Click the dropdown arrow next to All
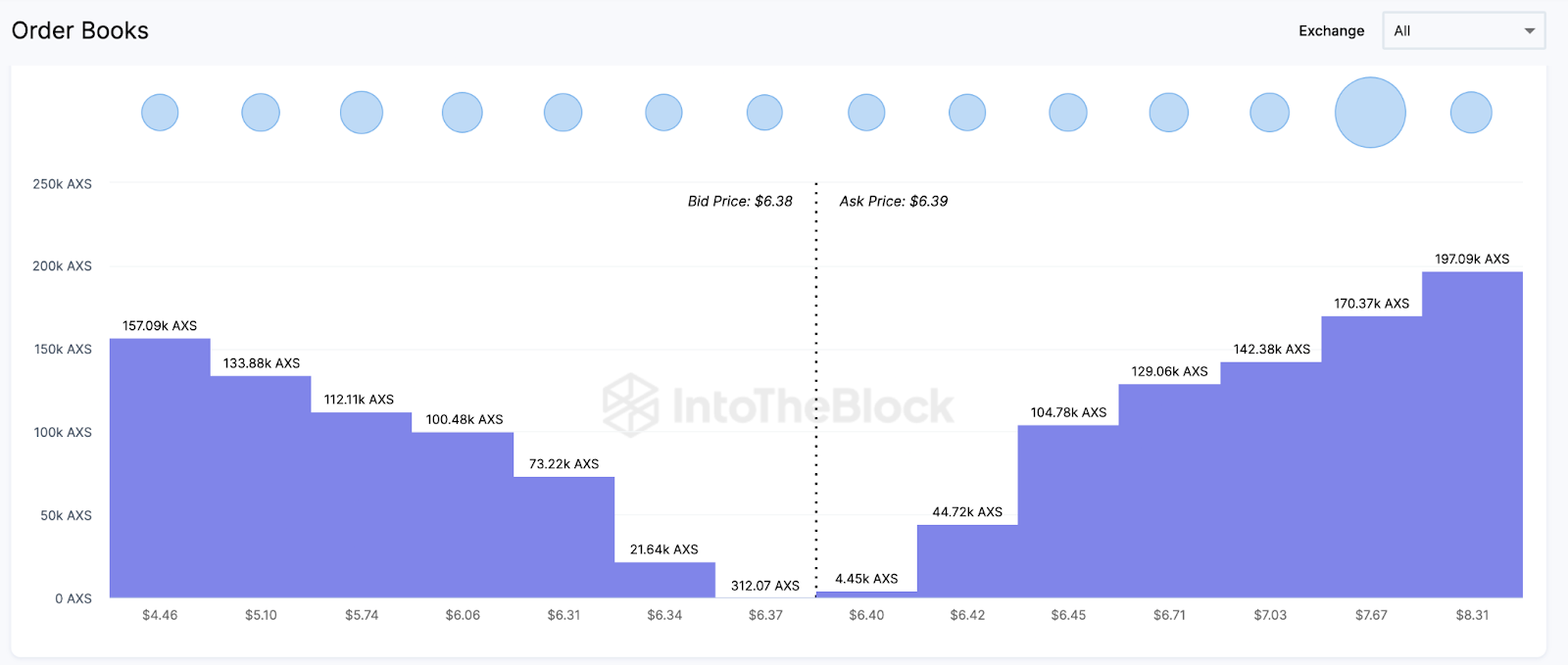Image resolution: width=1568 pixels, height=665 pixels. tap(1529, 31)
